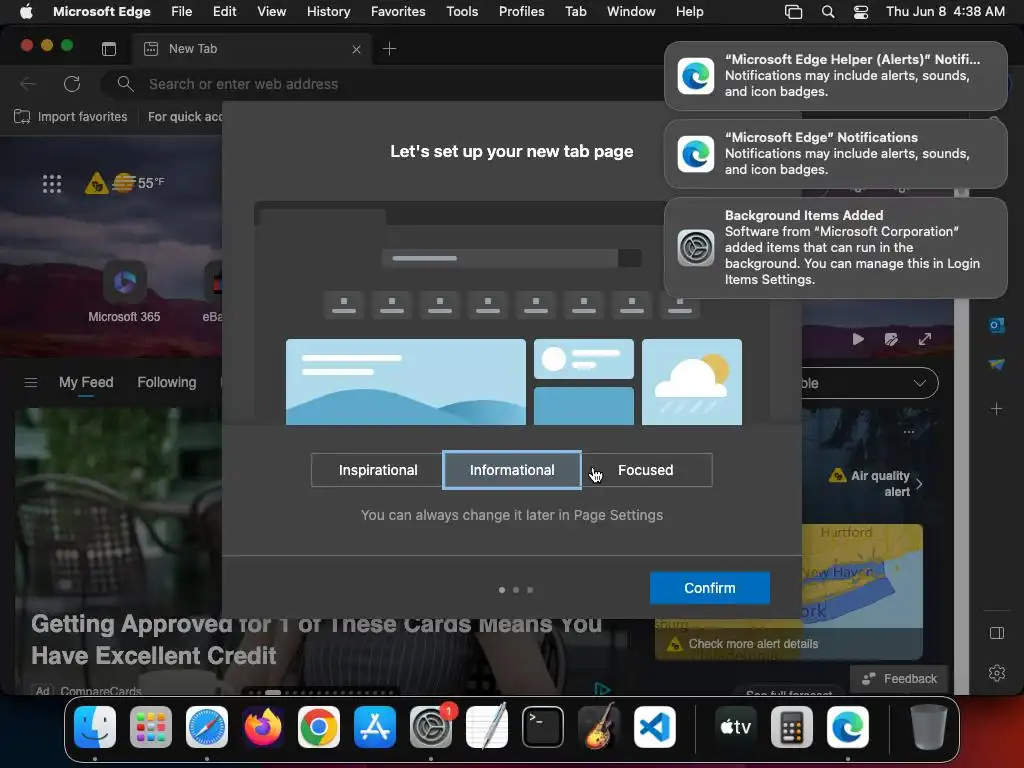Open the app launcher grid icon

tap(52, 184)
